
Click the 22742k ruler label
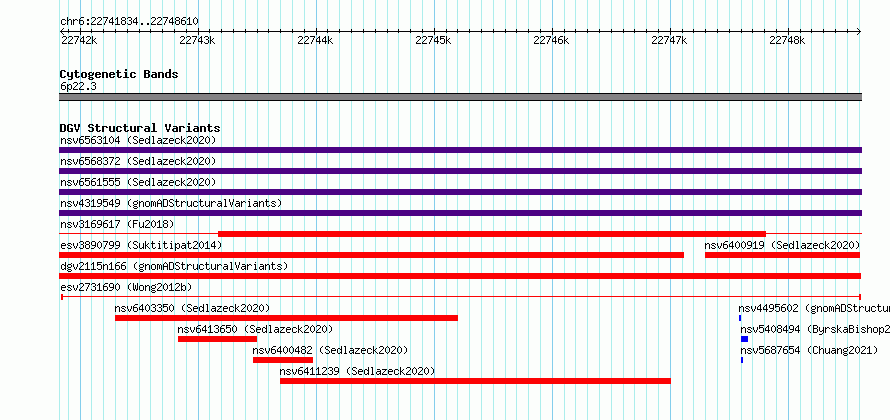click(x=79, y=40)
